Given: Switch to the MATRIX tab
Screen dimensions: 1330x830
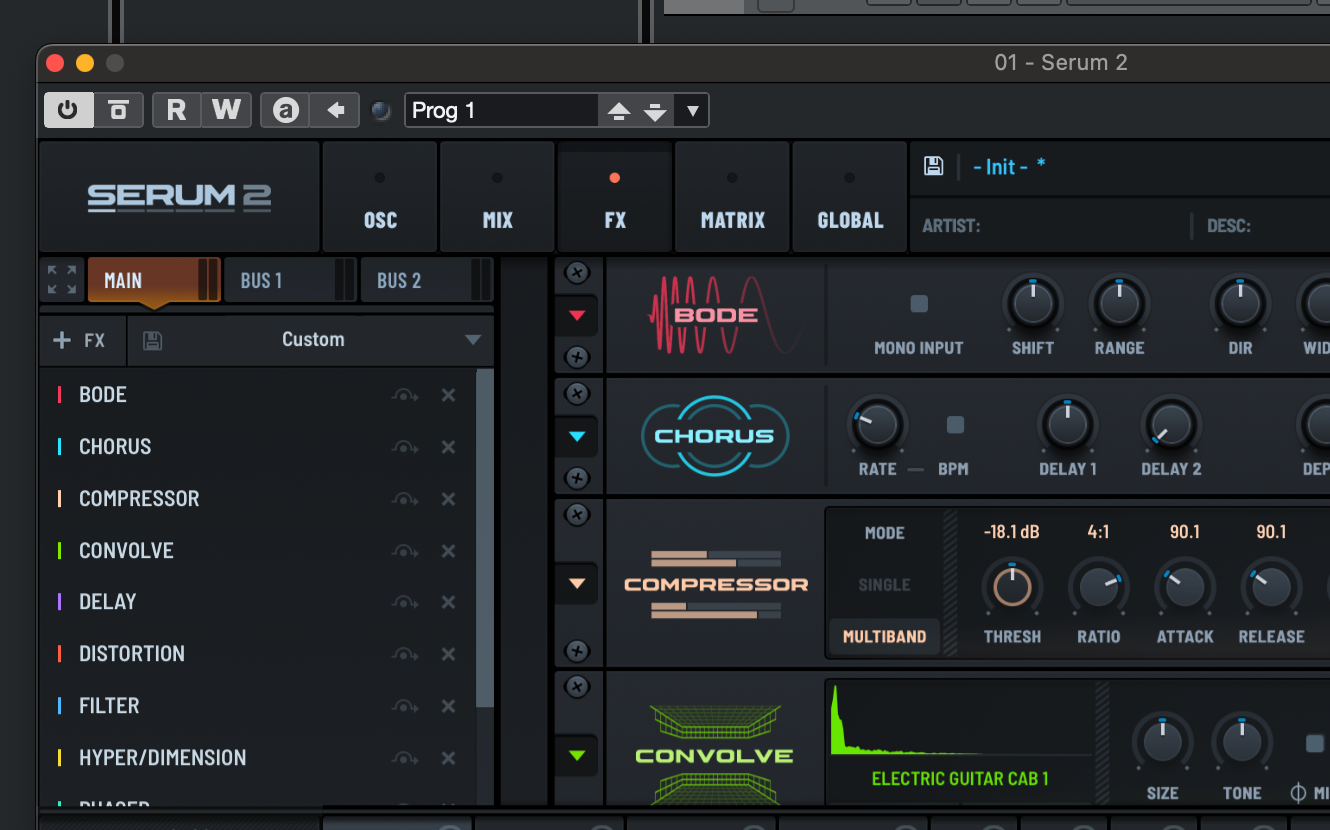Looking at the screenshot, I should 732,196.
